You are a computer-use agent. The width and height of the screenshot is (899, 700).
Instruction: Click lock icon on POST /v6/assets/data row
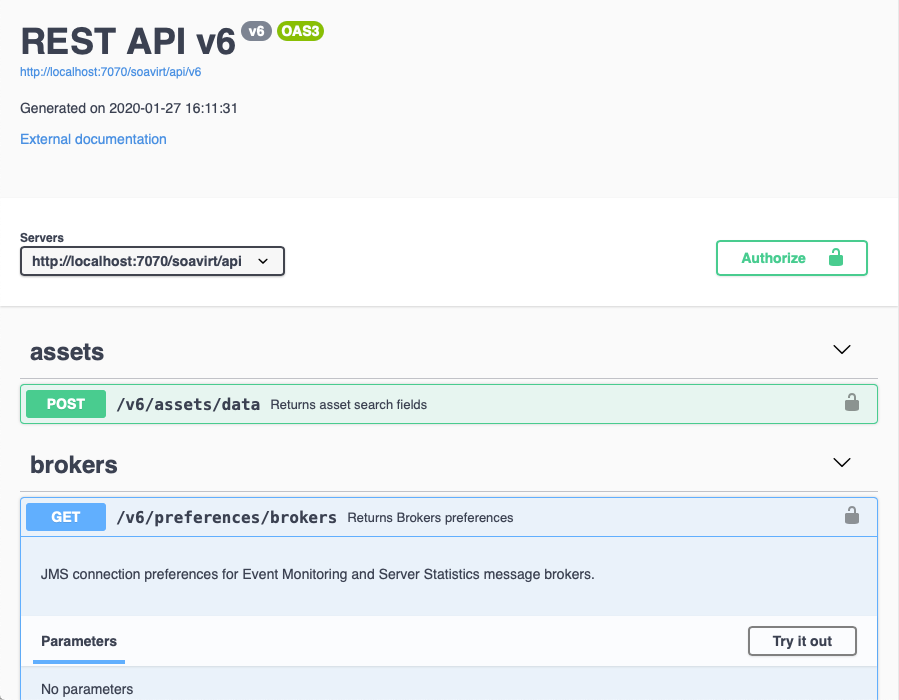click(x=851, y=403)
